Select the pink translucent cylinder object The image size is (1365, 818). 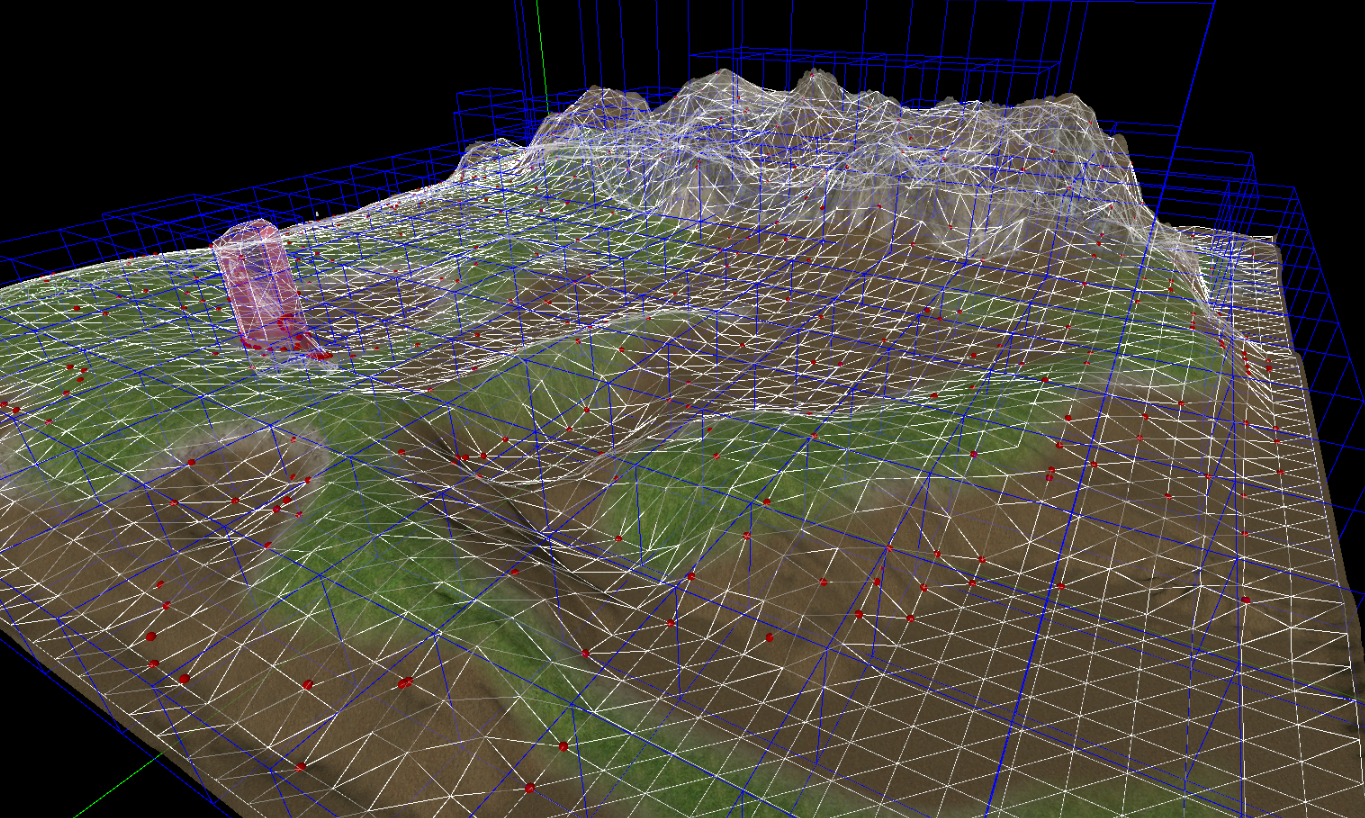260,290
